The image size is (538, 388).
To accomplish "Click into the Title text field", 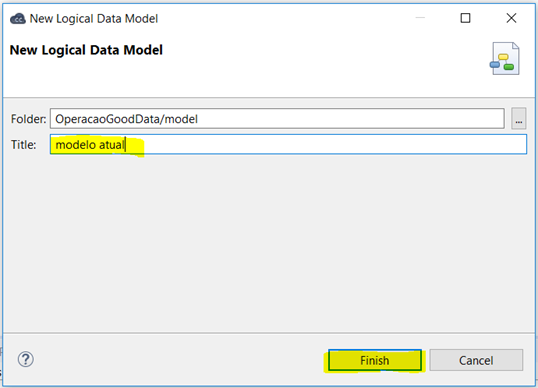I will click(x=288, y=144).
